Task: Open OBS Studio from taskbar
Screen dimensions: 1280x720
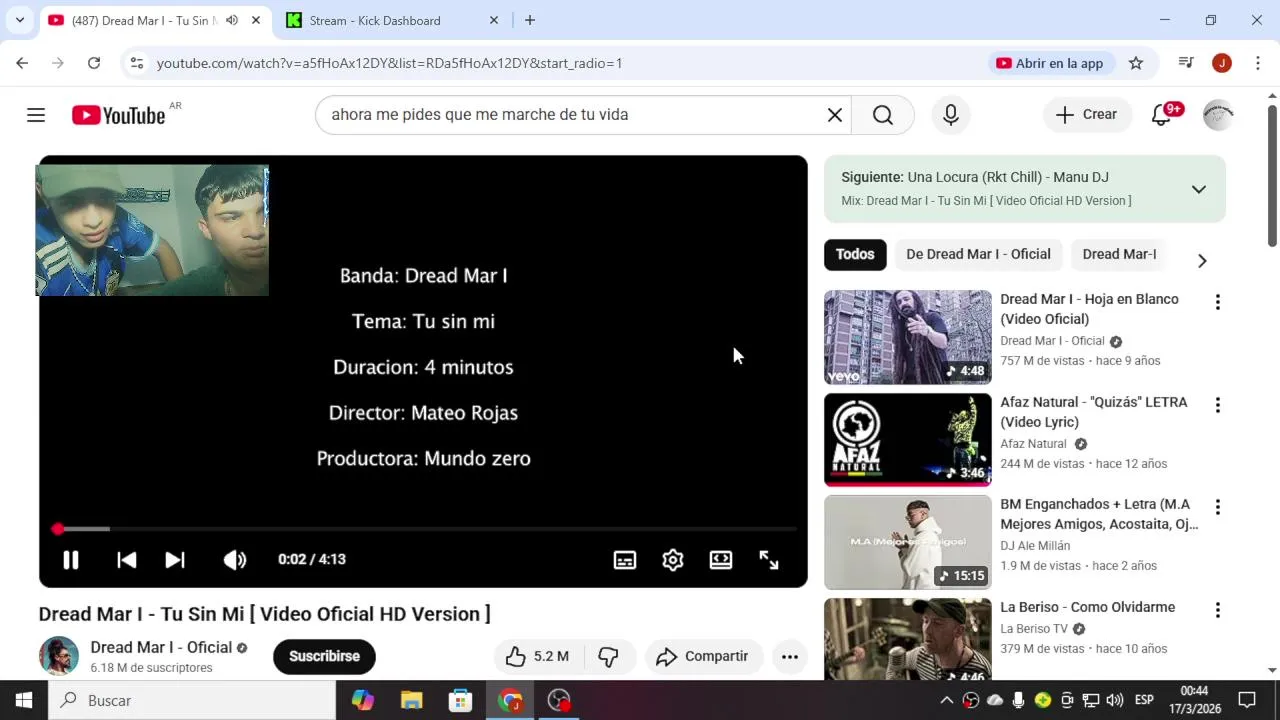Action: click(x=559, y=700)
